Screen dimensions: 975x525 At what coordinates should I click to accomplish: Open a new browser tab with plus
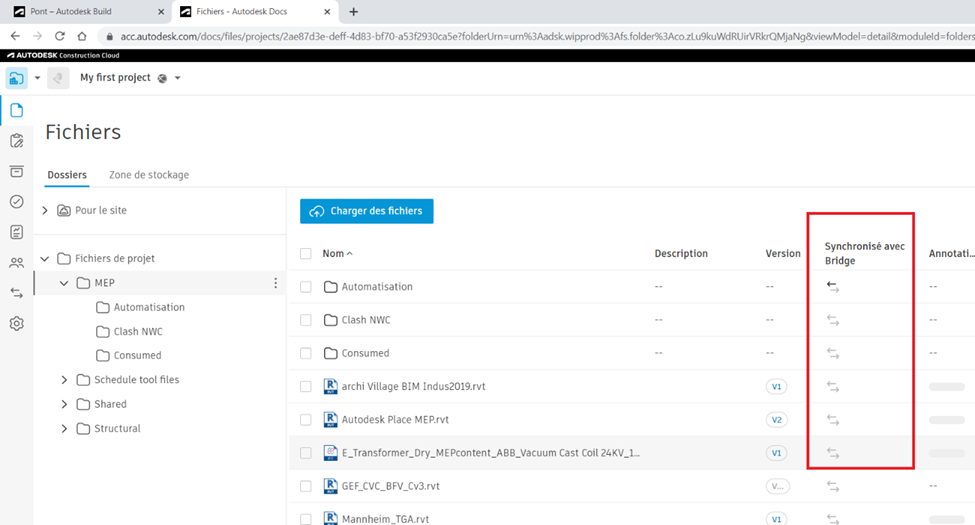353,11
